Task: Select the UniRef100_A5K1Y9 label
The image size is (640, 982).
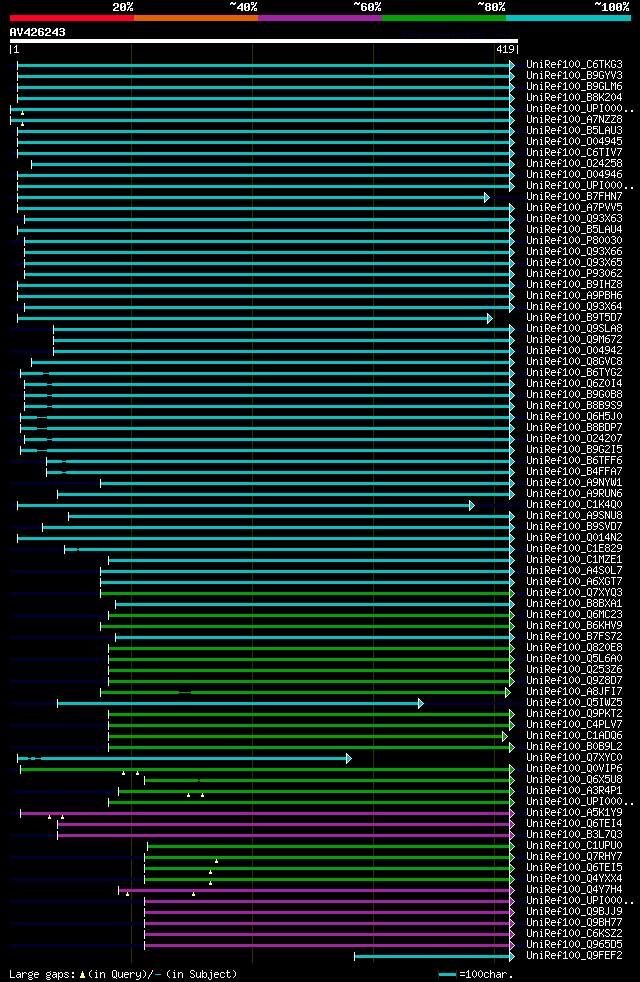Action: (x=574, y=814)
